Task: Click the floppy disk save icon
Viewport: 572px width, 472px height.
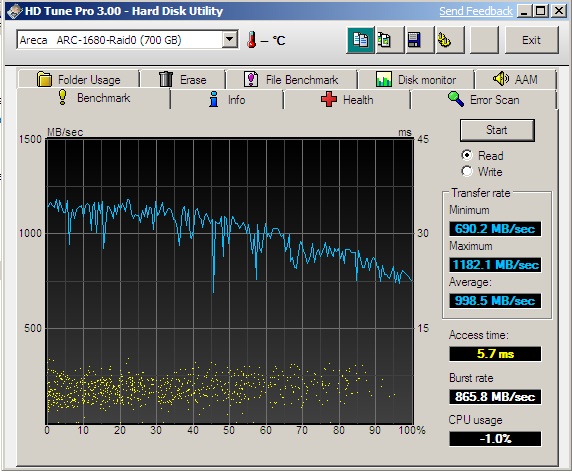Action: (420, 40)
